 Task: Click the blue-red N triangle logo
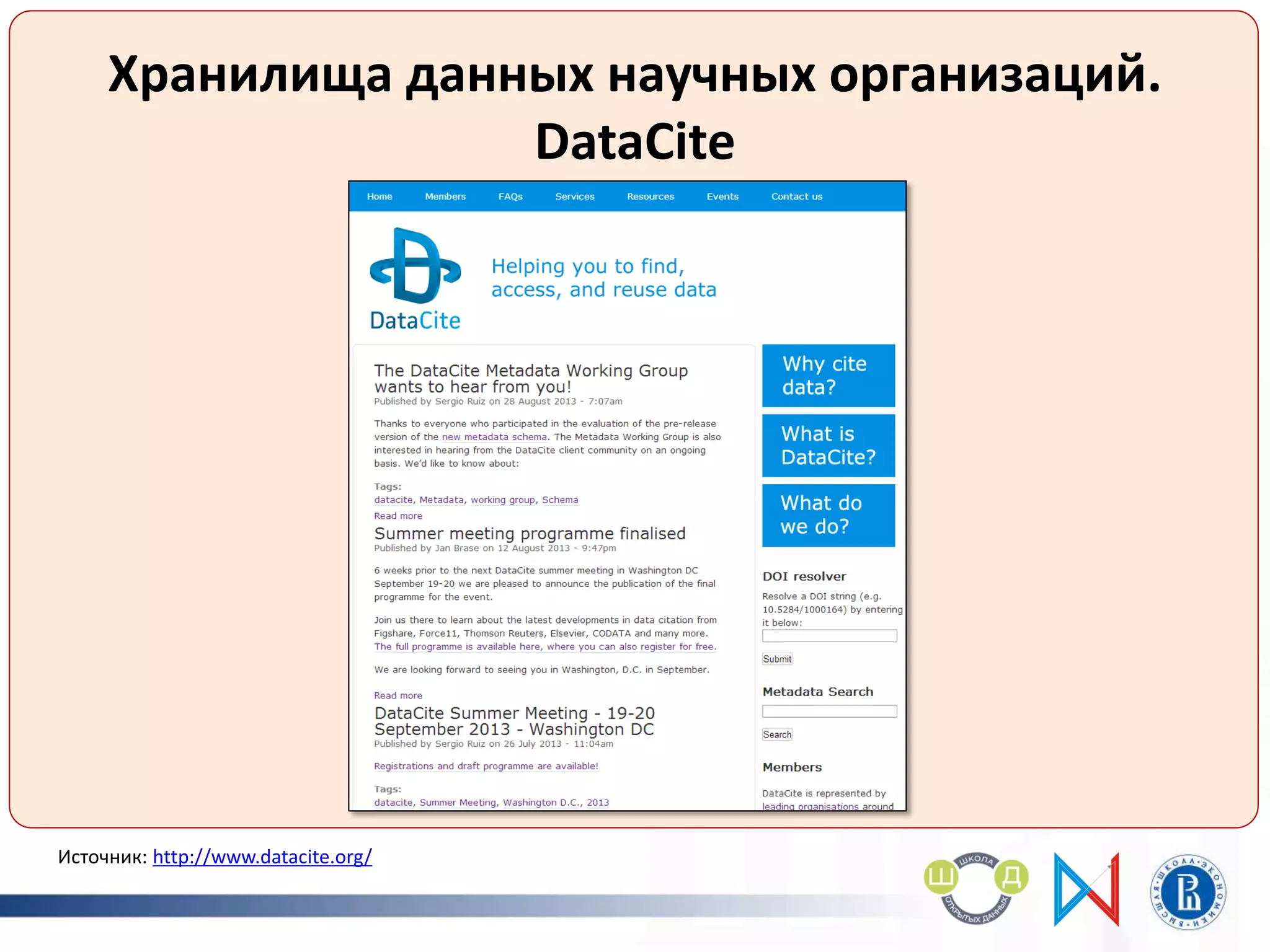[x=1086, y=889]
